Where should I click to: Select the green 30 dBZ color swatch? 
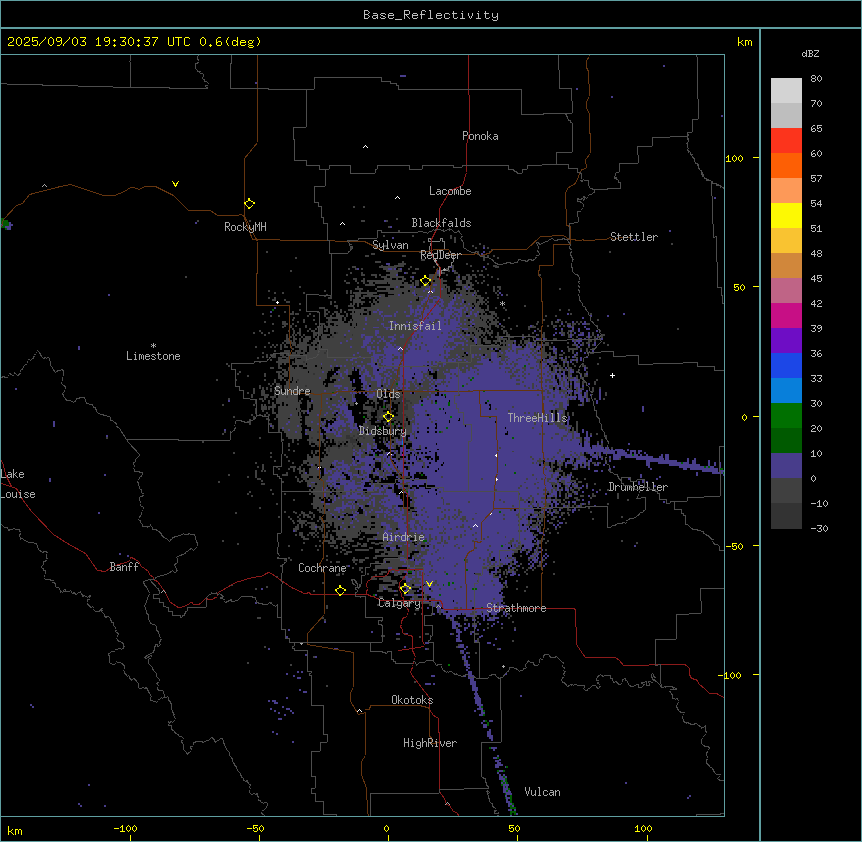pos(786,416)
